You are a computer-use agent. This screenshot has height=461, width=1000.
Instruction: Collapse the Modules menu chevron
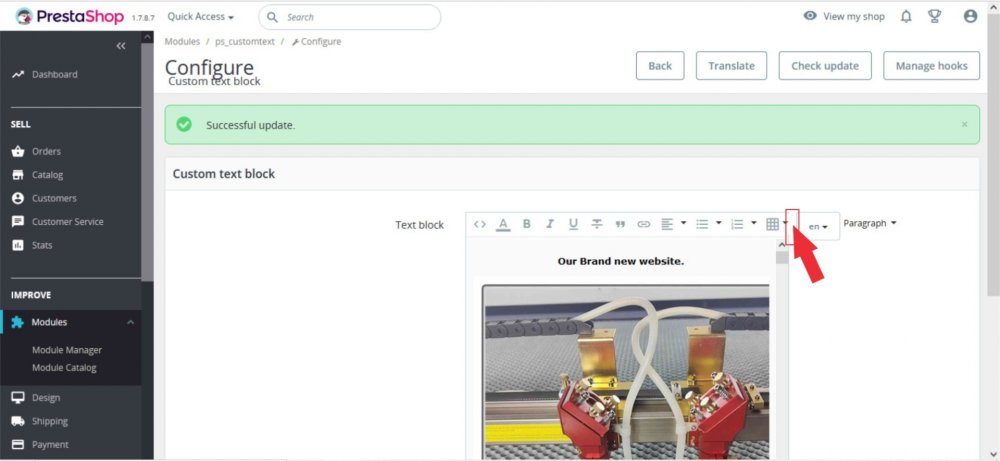pyautogui.click(x=130, y=323)
